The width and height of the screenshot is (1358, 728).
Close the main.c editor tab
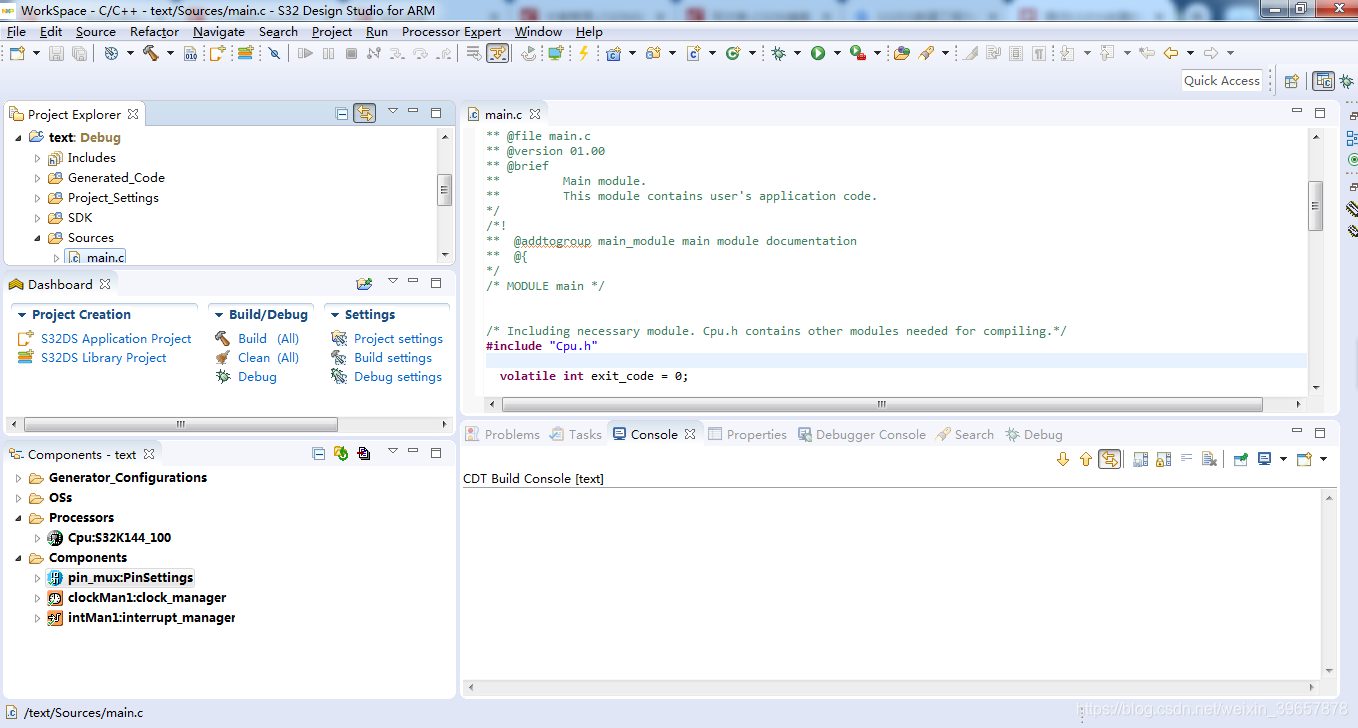coord(535,115)
